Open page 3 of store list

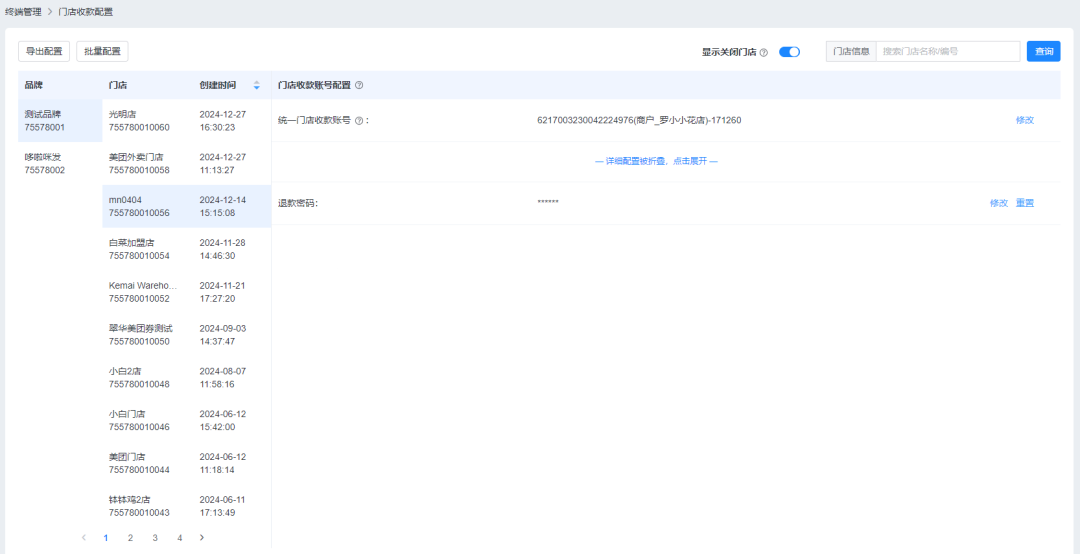click(x=155, y=537)
